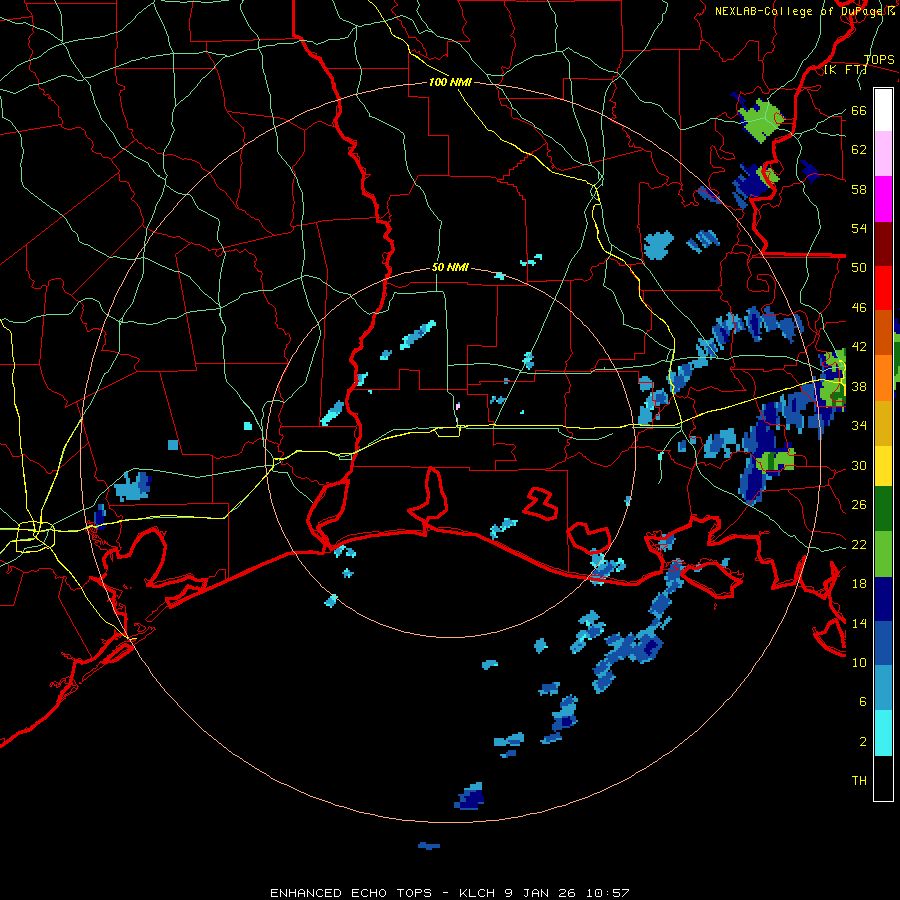Select the dark green legend swatch
Screen dimensions: 900x900
click(883, 509)
